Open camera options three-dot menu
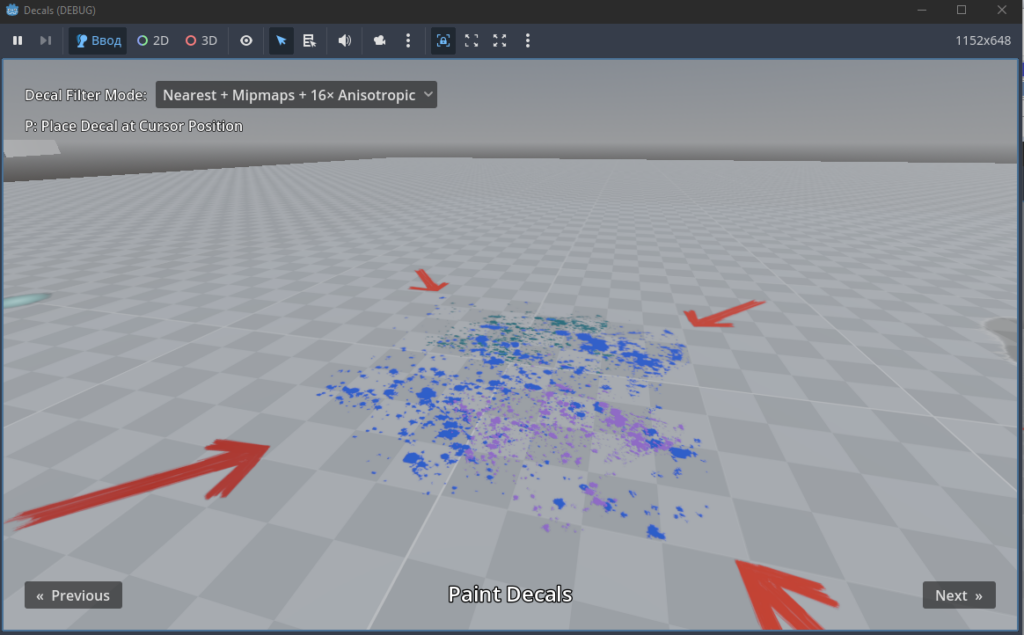 click(408, 41)
